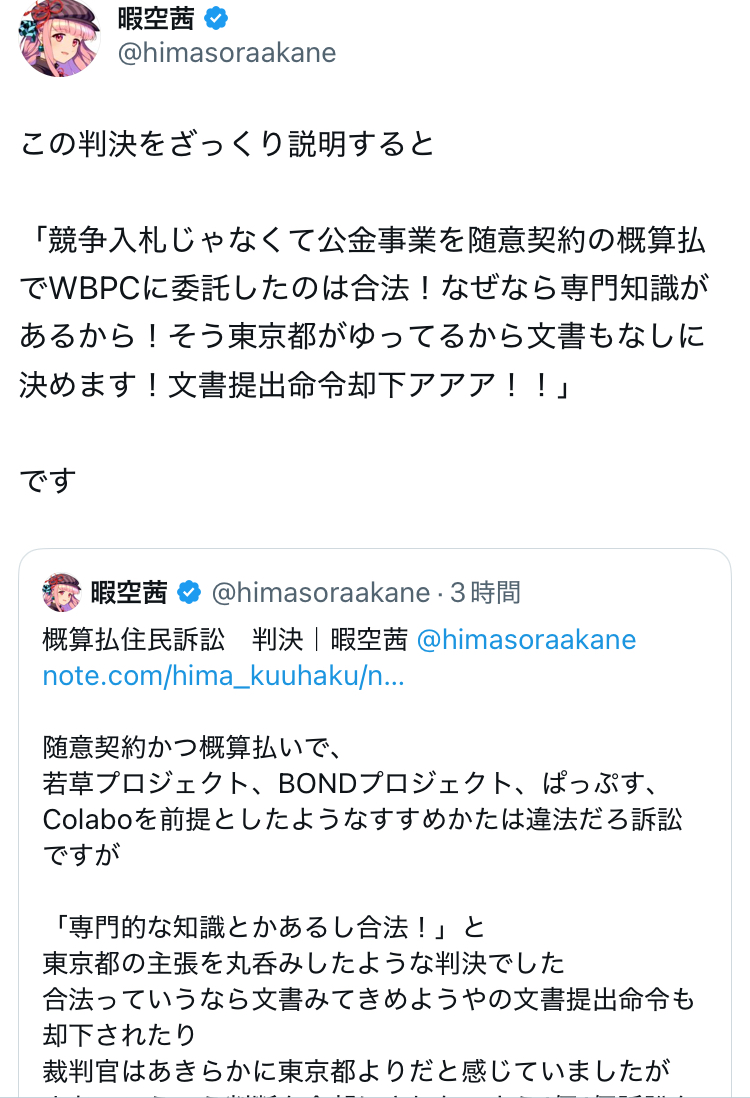Click the gray @himasoraakane handle under the top name
Viewport: 750px width, 1098px height.
tap(226, 53)
